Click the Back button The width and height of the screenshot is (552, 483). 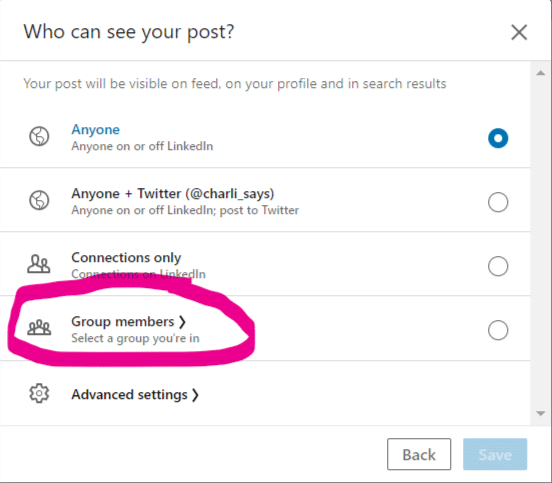pos(419,454)
